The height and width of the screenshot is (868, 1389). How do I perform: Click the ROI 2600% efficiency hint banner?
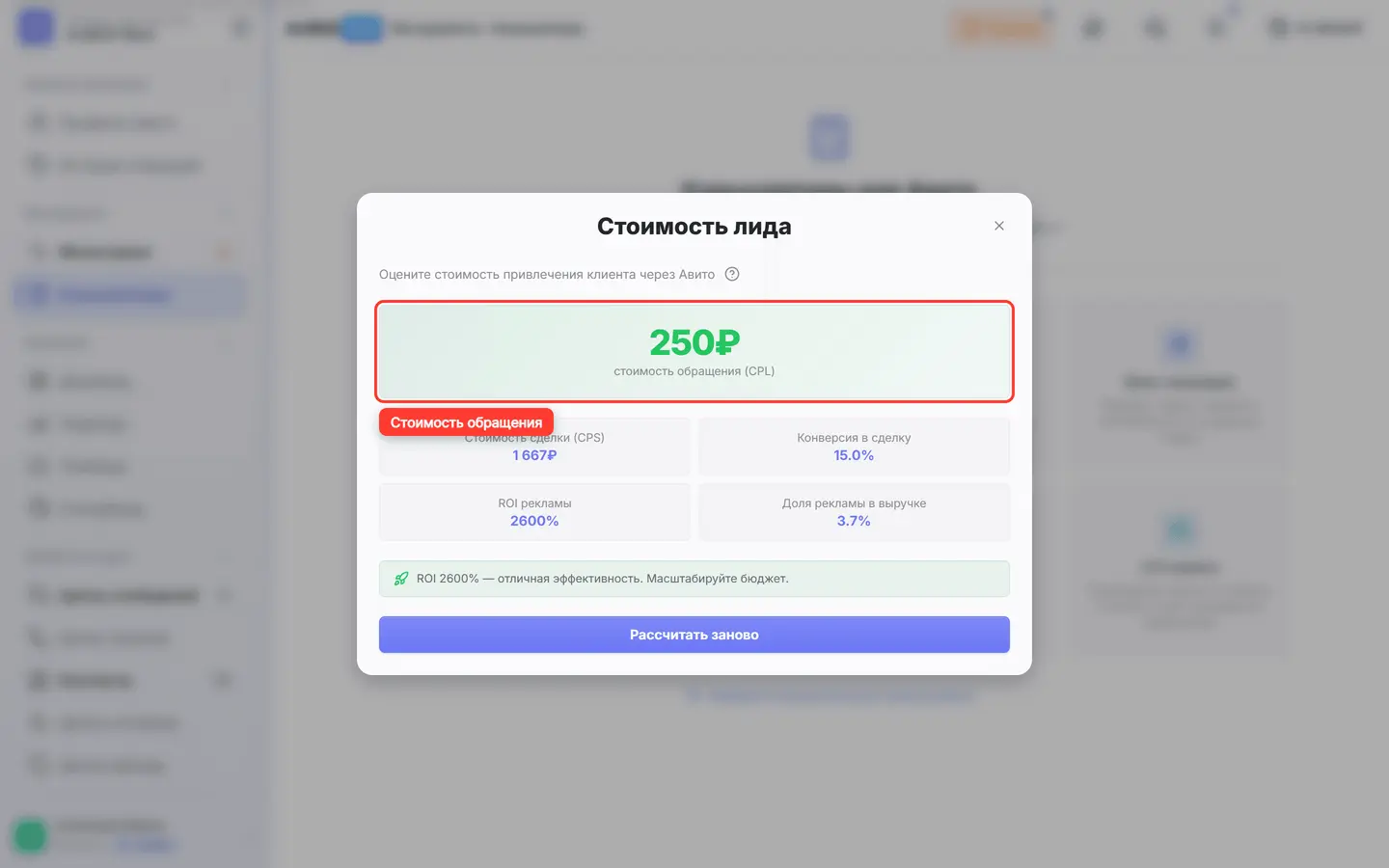pos(694,579)
